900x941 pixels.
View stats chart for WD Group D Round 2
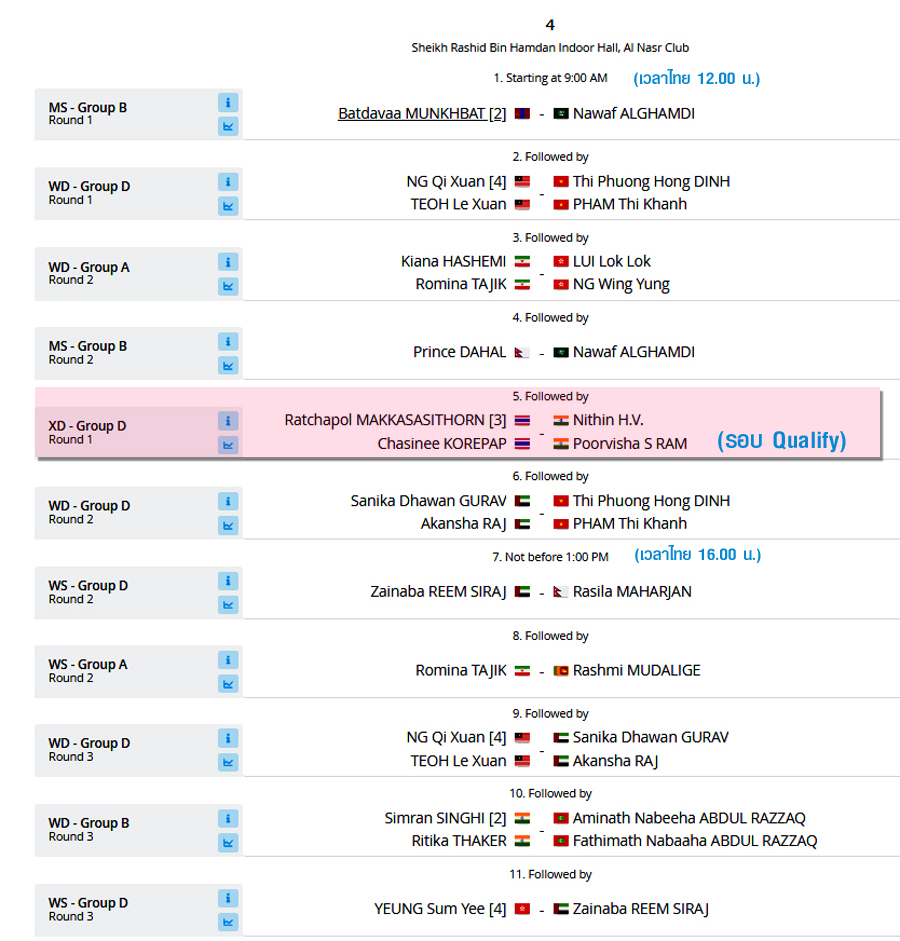pos(228,525)
